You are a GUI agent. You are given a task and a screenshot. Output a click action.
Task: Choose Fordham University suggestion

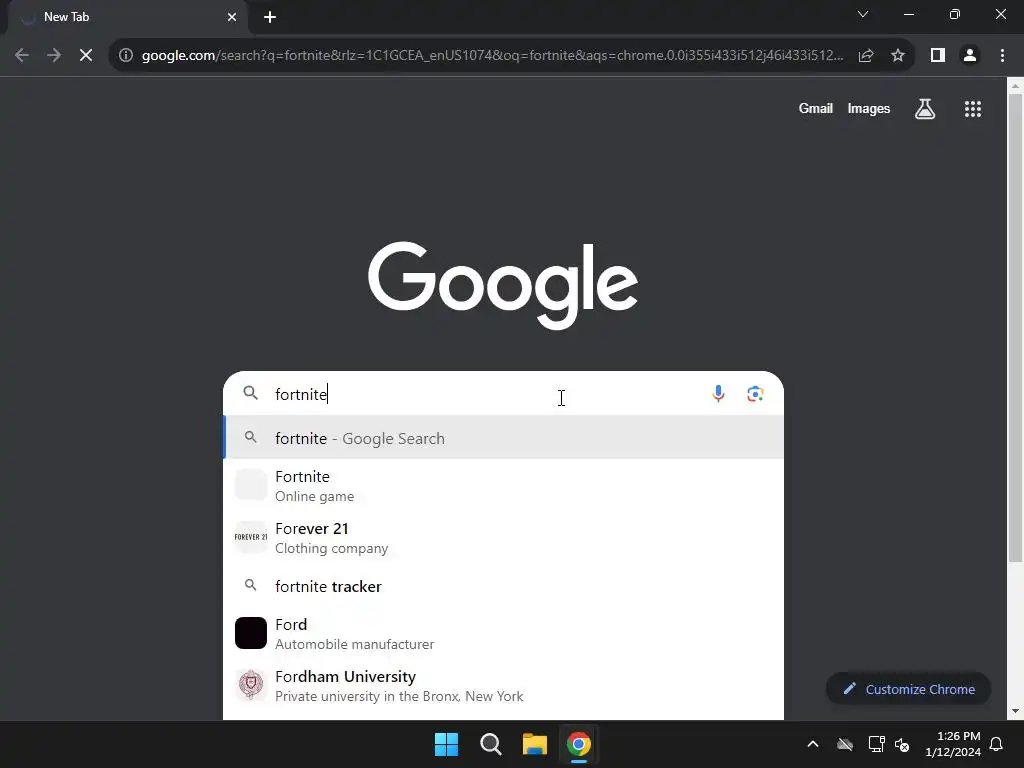[x=504, y=686]
